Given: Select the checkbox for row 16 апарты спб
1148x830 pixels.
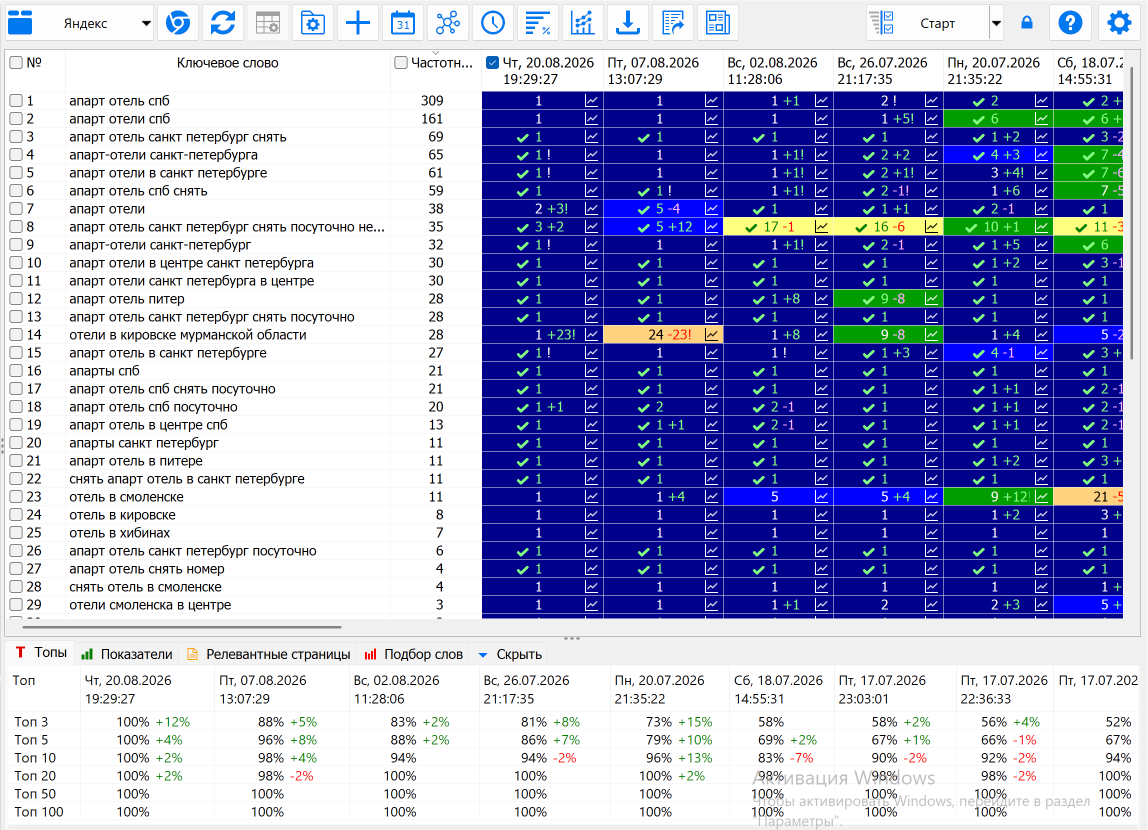Looking at the screenshot, I should point(16,371).
